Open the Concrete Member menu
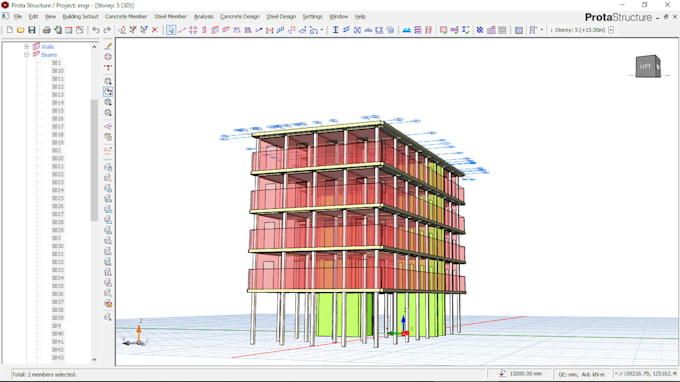The width and height of the screenshot is (680, 382). tap(126, 16)
